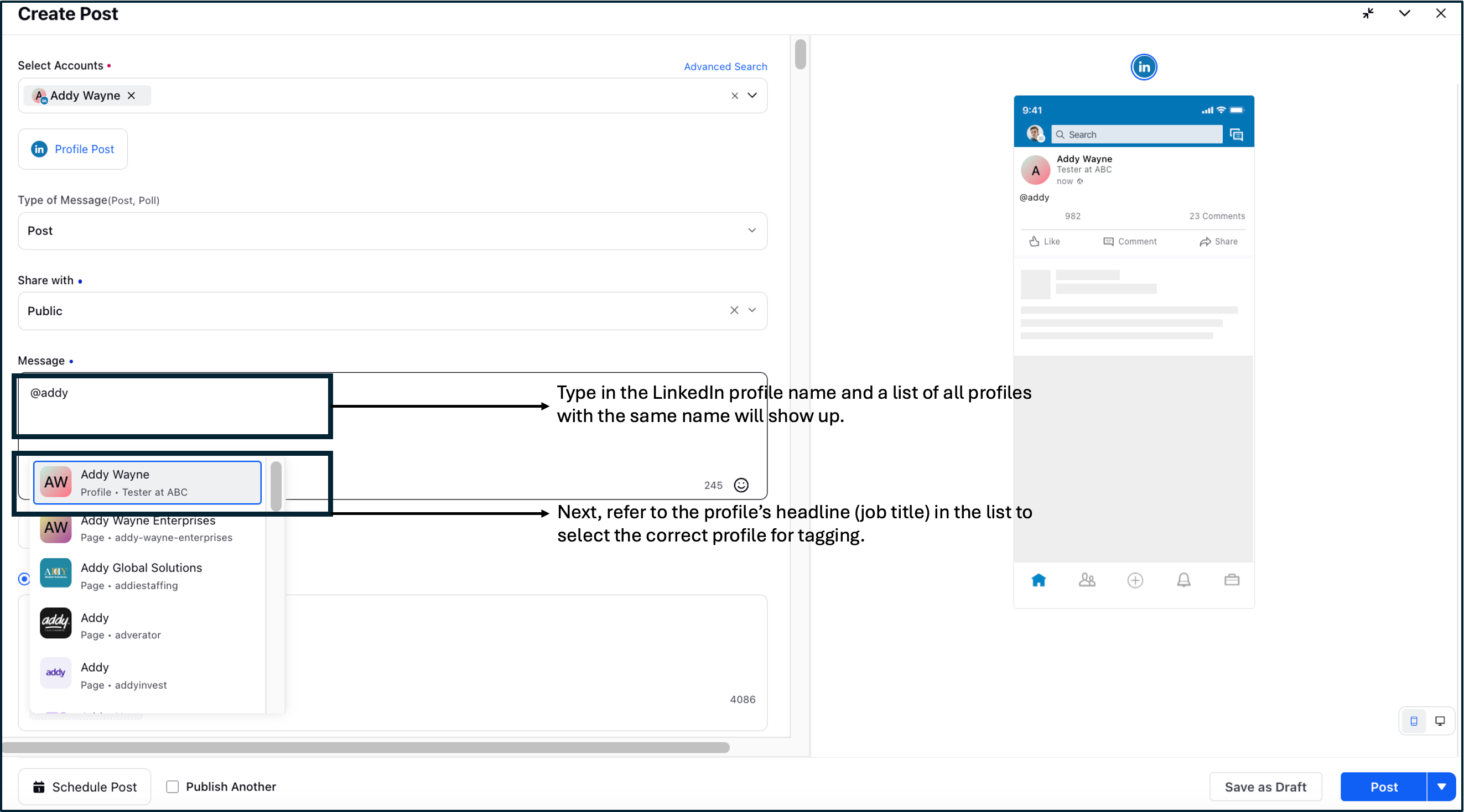
Task: Click the form's vertical scrollbar
Action: click(800, 54)
